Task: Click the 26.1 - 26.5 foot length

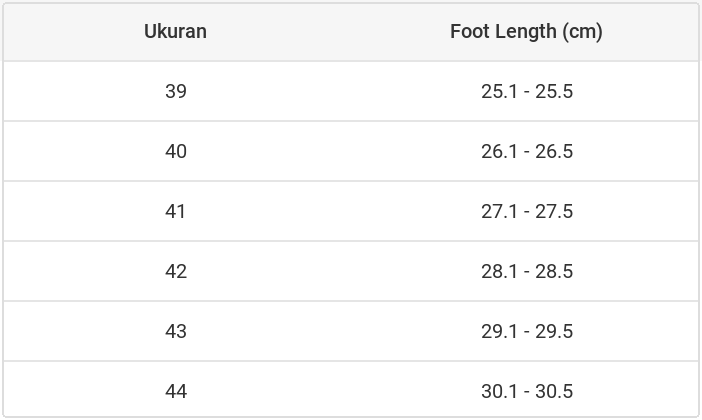Action: (x=526, y=151)
